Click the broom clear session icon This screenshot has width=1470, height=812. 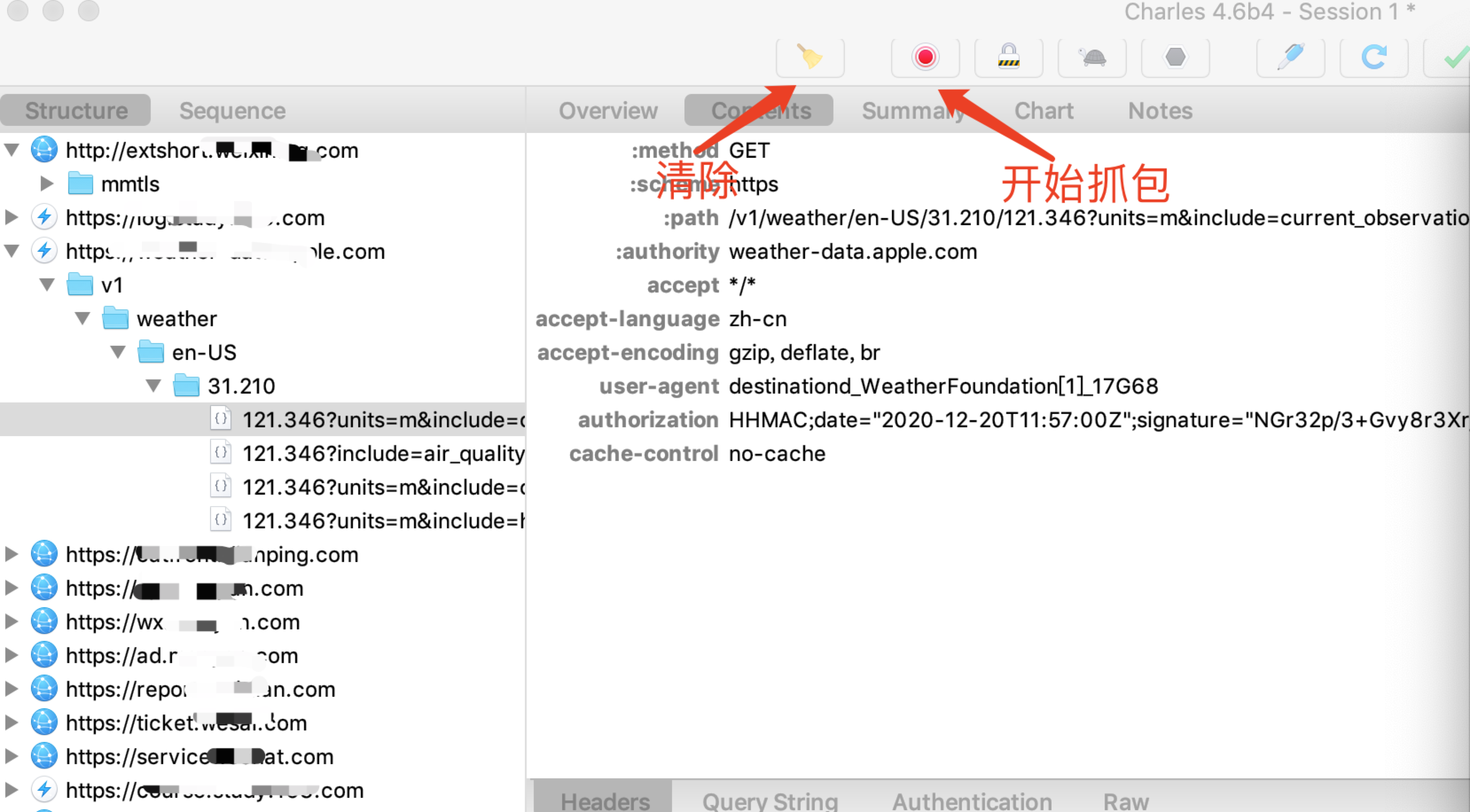(809, 57)
